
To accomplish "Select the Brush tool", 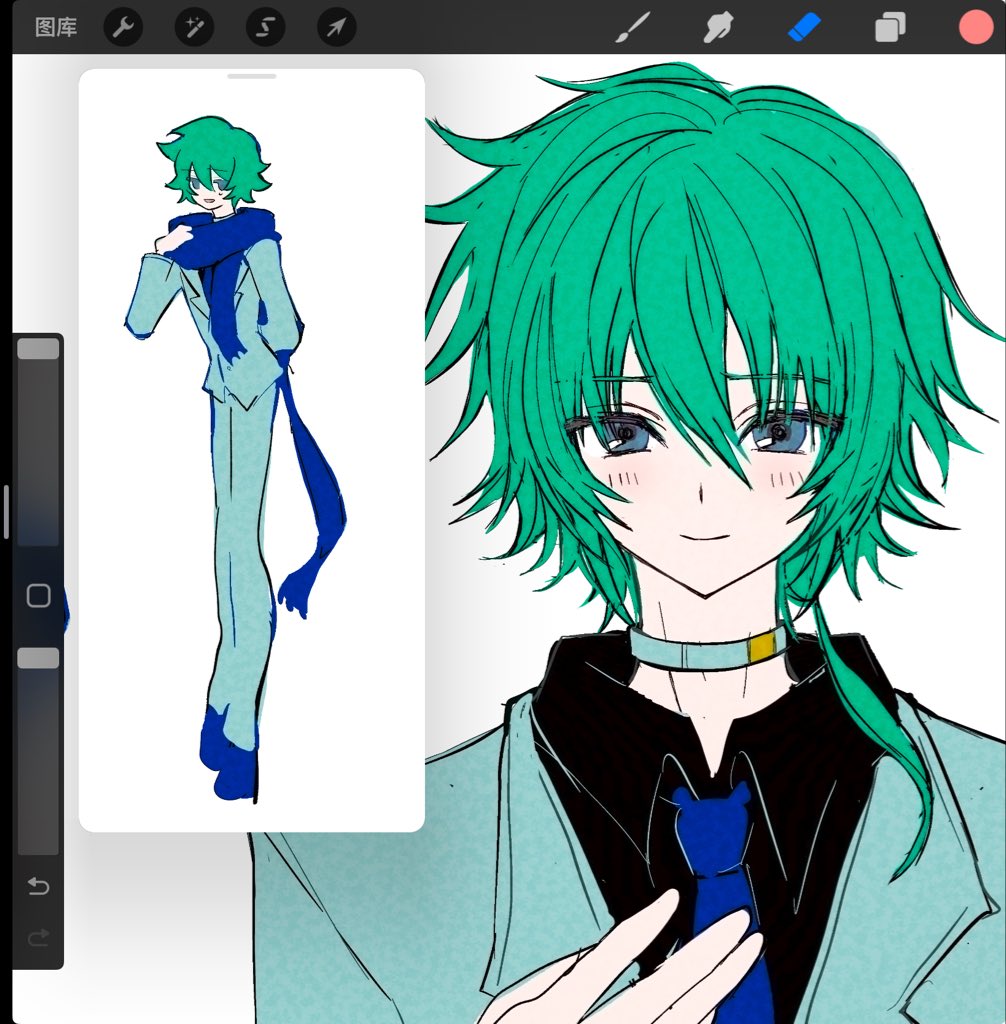I will tap(632, 28).
